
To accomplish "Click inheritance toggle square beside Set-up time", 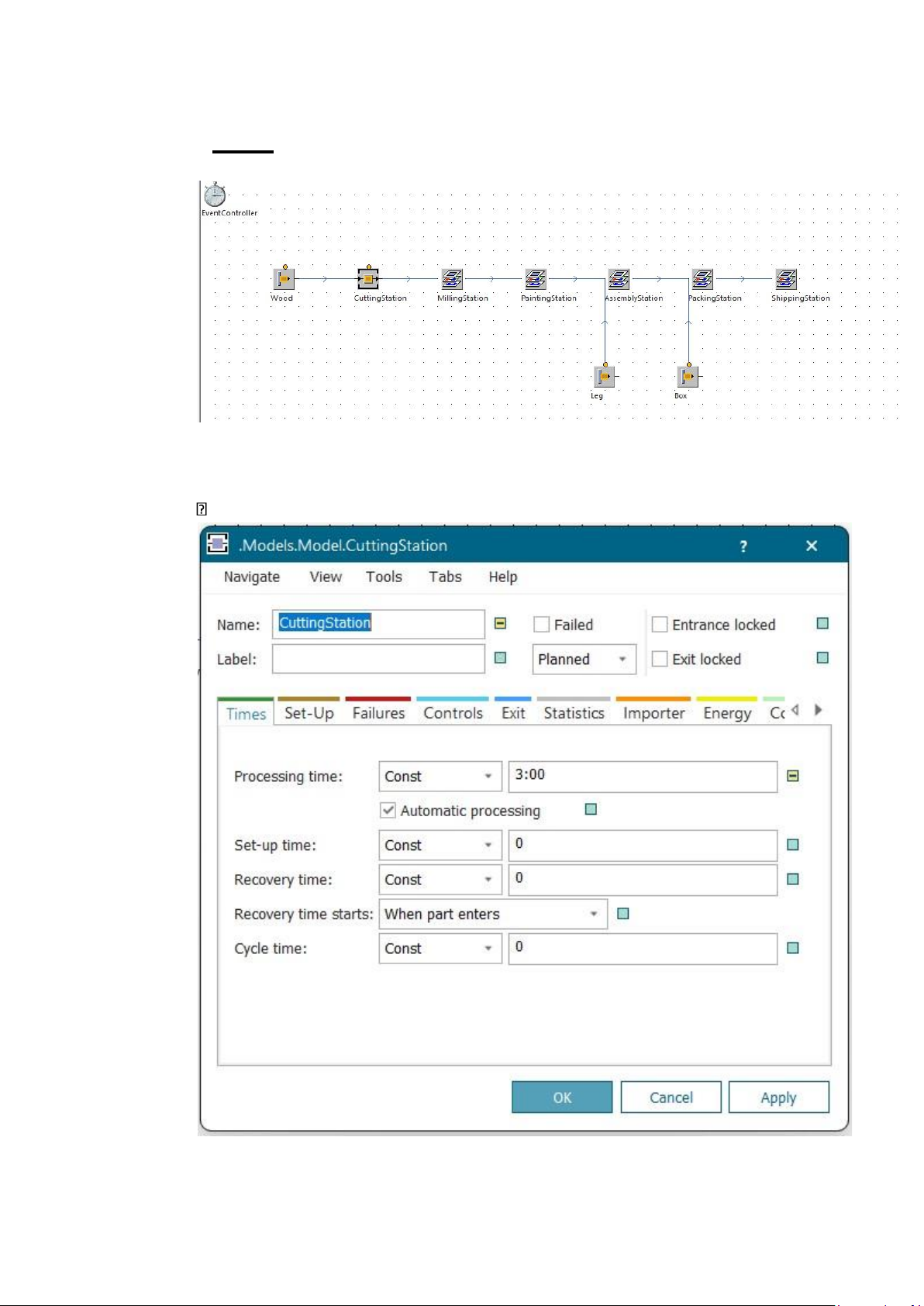I will coord(793,845).
